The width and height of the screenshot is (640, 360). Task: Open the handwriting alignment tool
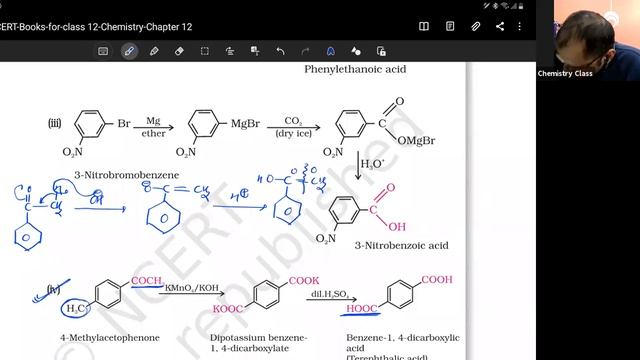click(x=230, y=51)
